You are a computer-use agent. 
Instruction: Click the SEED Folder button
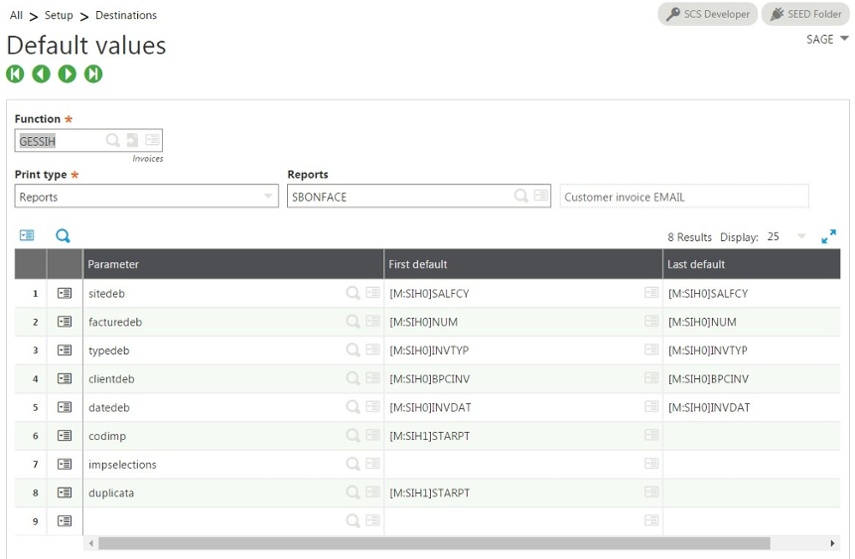click(x=806, y=15)
